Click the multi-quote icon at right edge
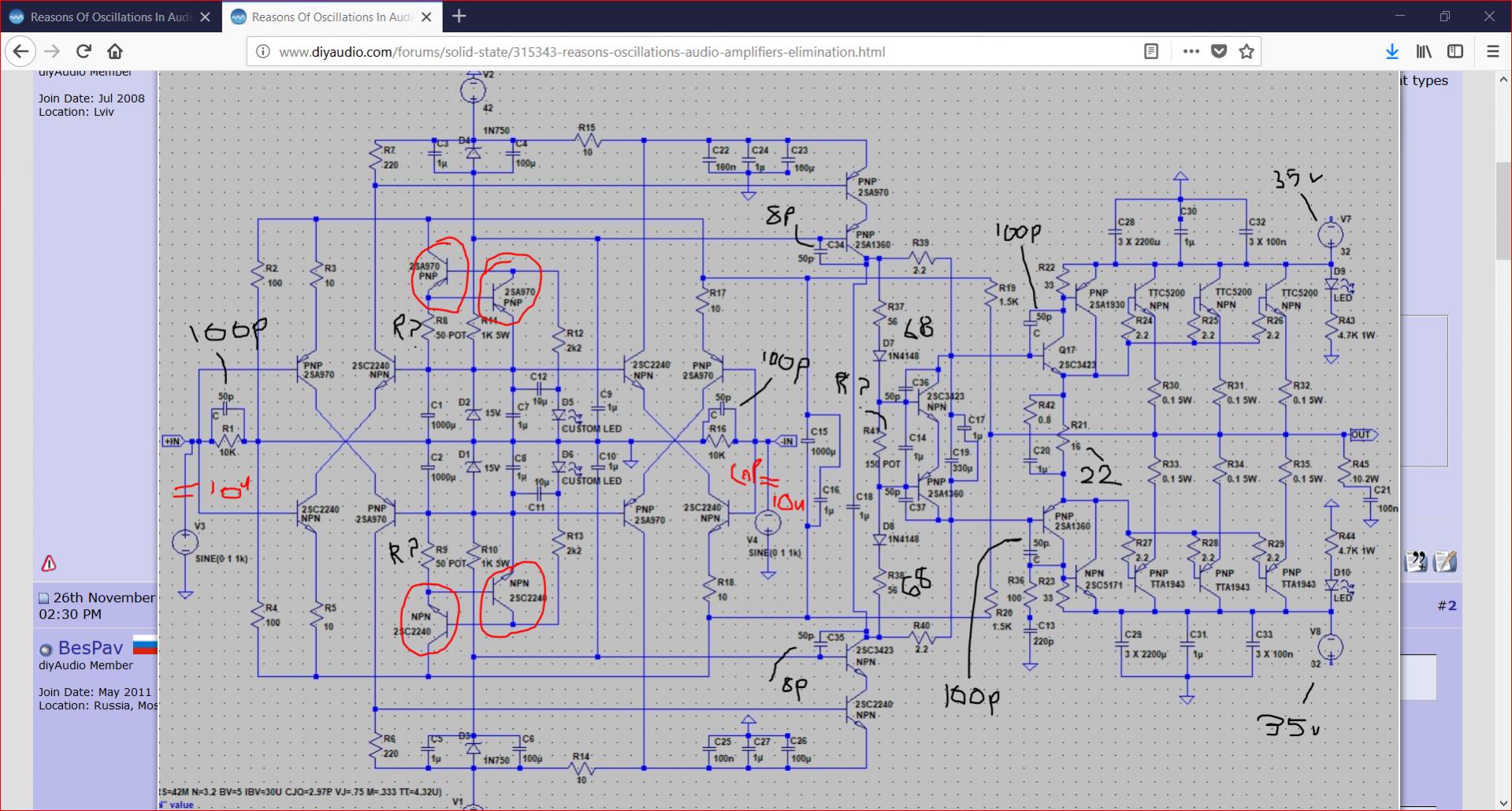The image size is (1512, 811). 1416,561
